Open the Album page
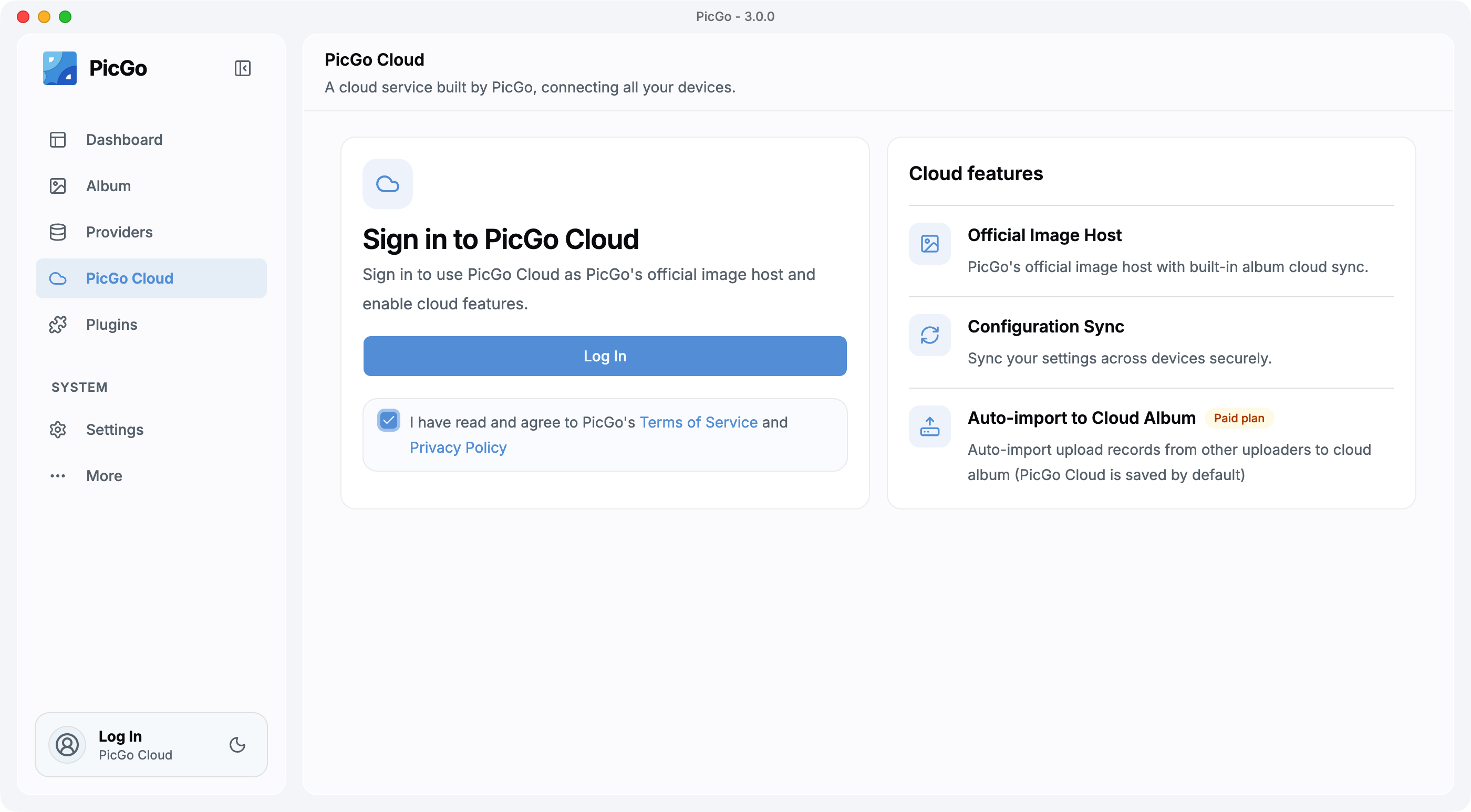 [x=151, y=186]
